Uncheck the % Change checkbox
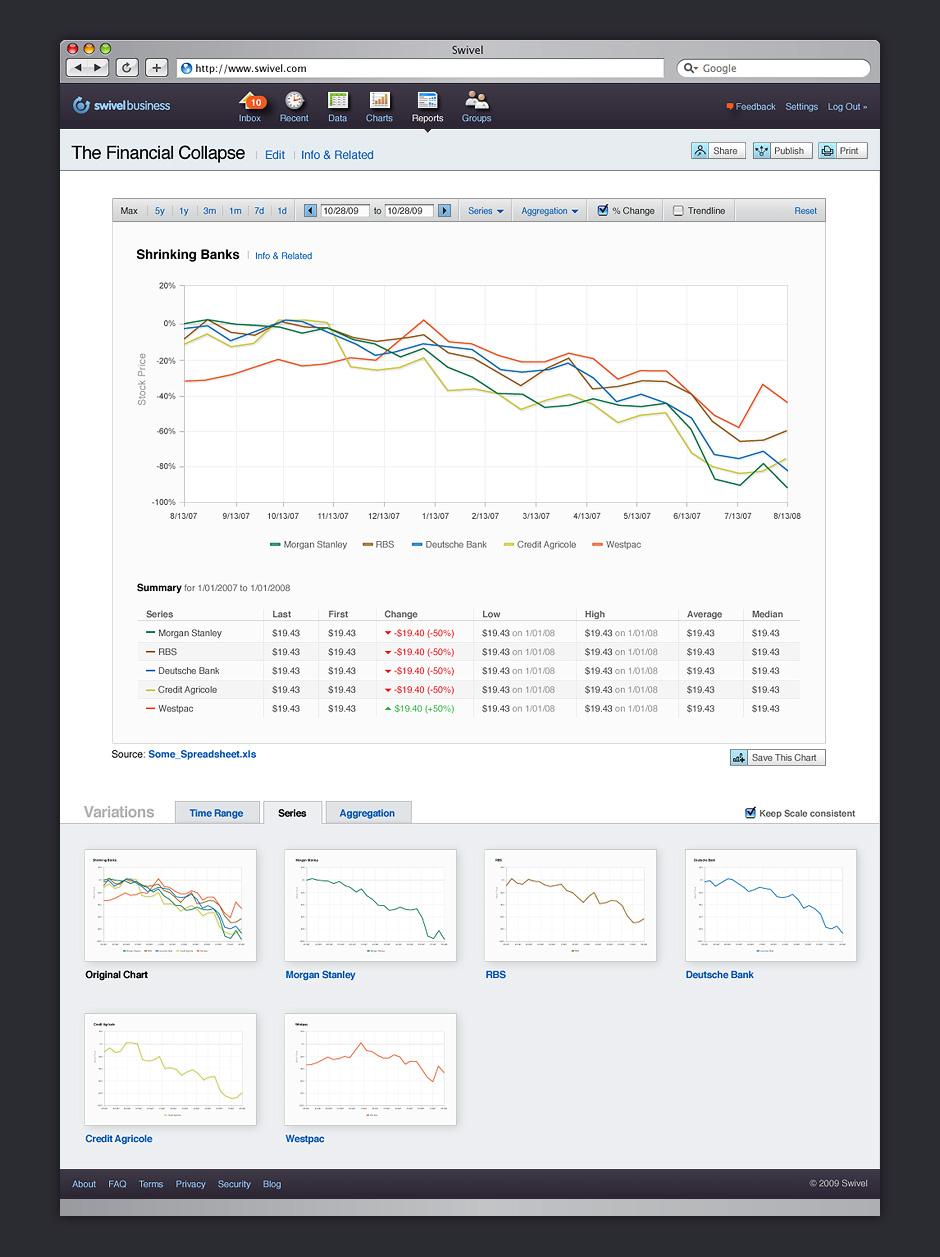940x1257 pixels. tap(603, 211)
